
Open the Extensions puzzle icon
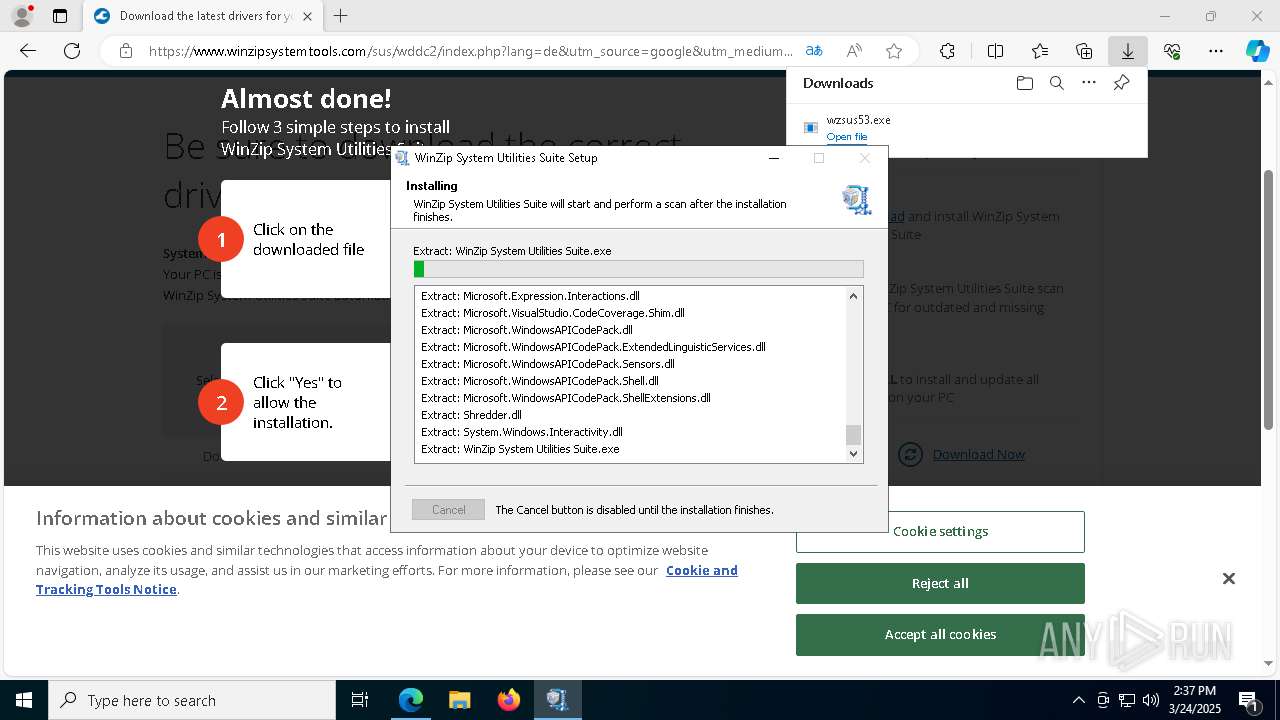pyautogui.click(x=947, y=51)
